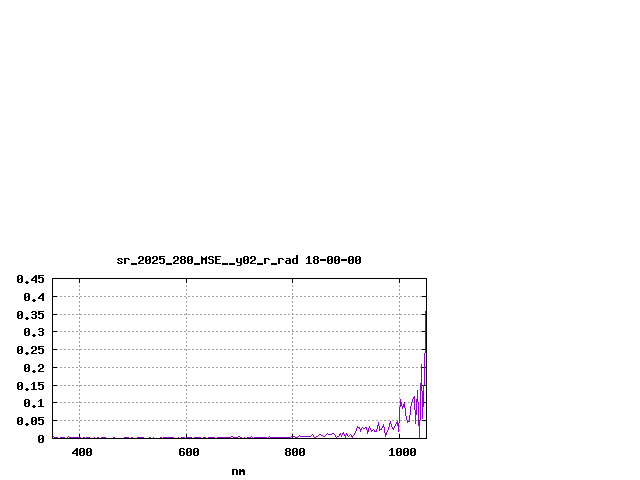Select the 600 x-axis tick label

188,453
